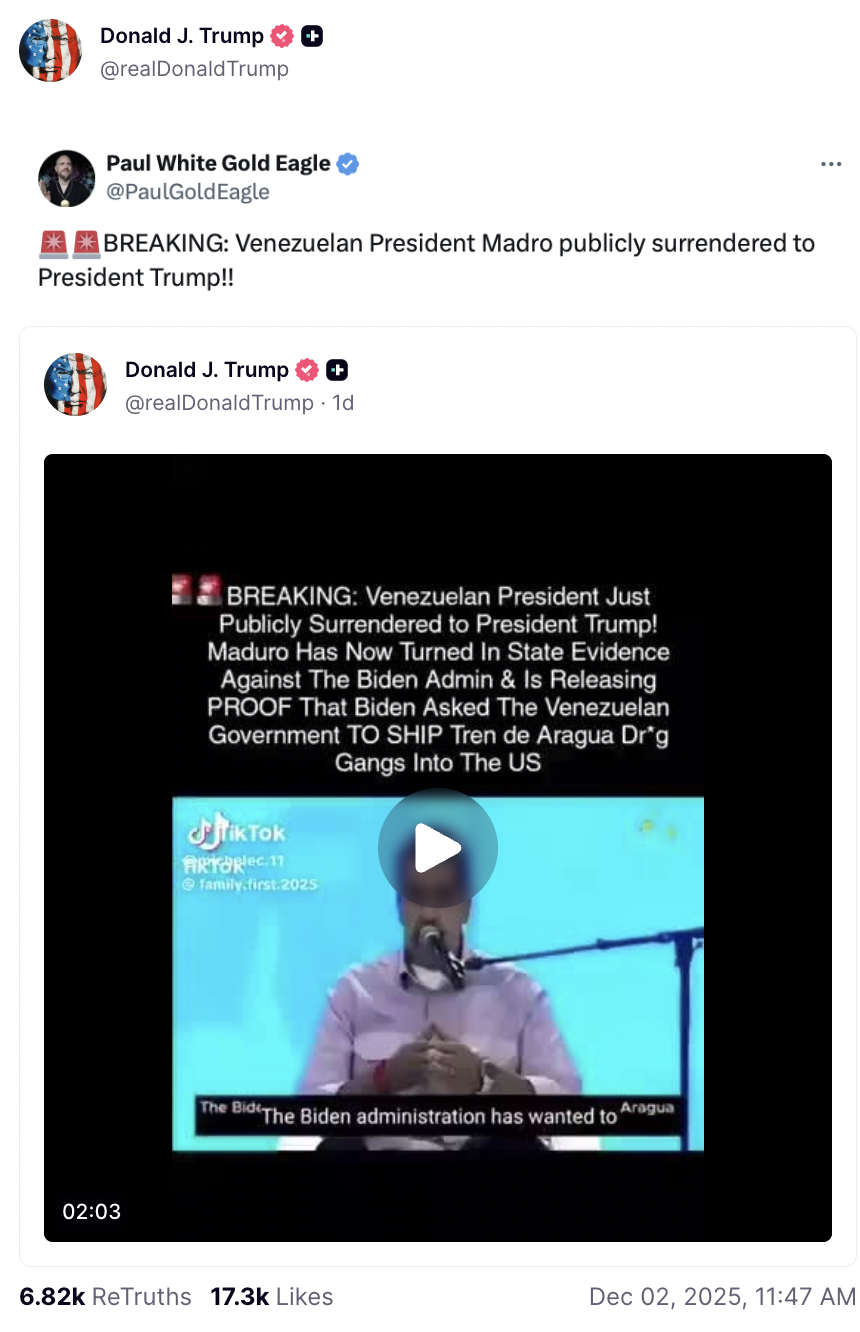Click the plus badge in the quoted post
Image resolution: width=860 pixels, height=1332 pixels.
[337, 370]
